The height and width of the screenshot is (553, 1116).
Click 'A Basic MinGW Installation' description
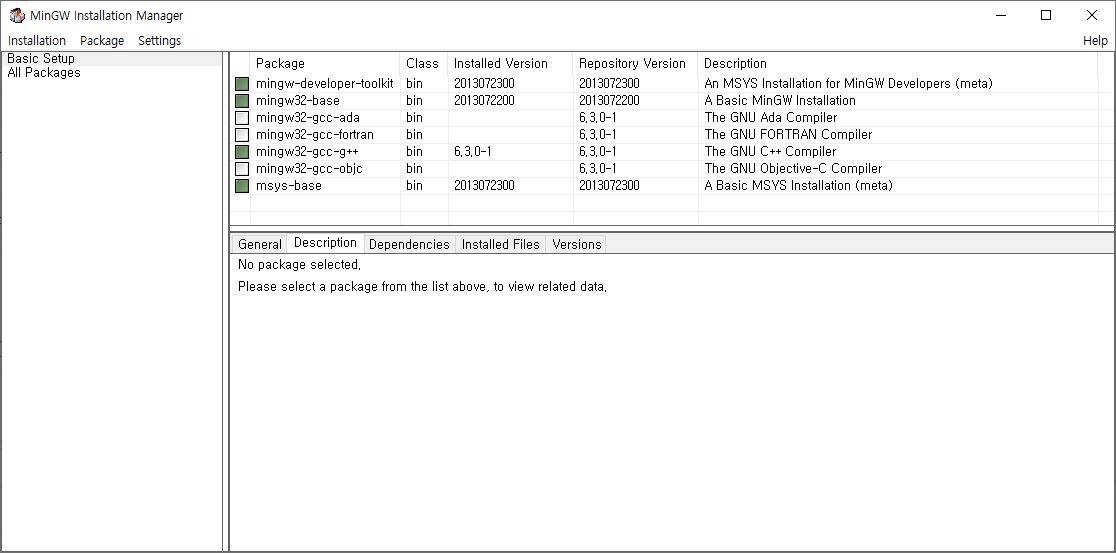click(x=779, y=101)
